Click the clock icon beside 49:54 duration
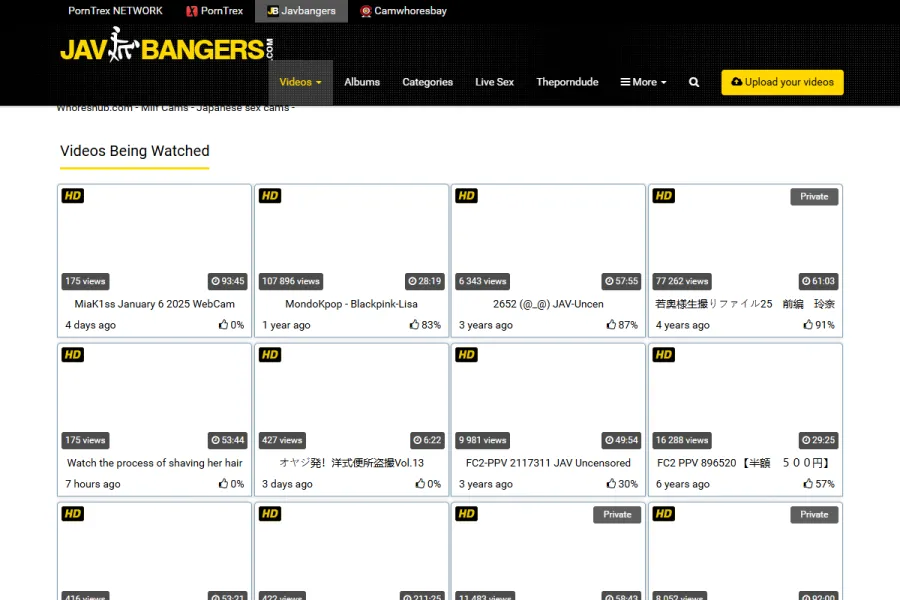Screen dimensions: 900x600 pyautogui.click(x=609, y=440)
